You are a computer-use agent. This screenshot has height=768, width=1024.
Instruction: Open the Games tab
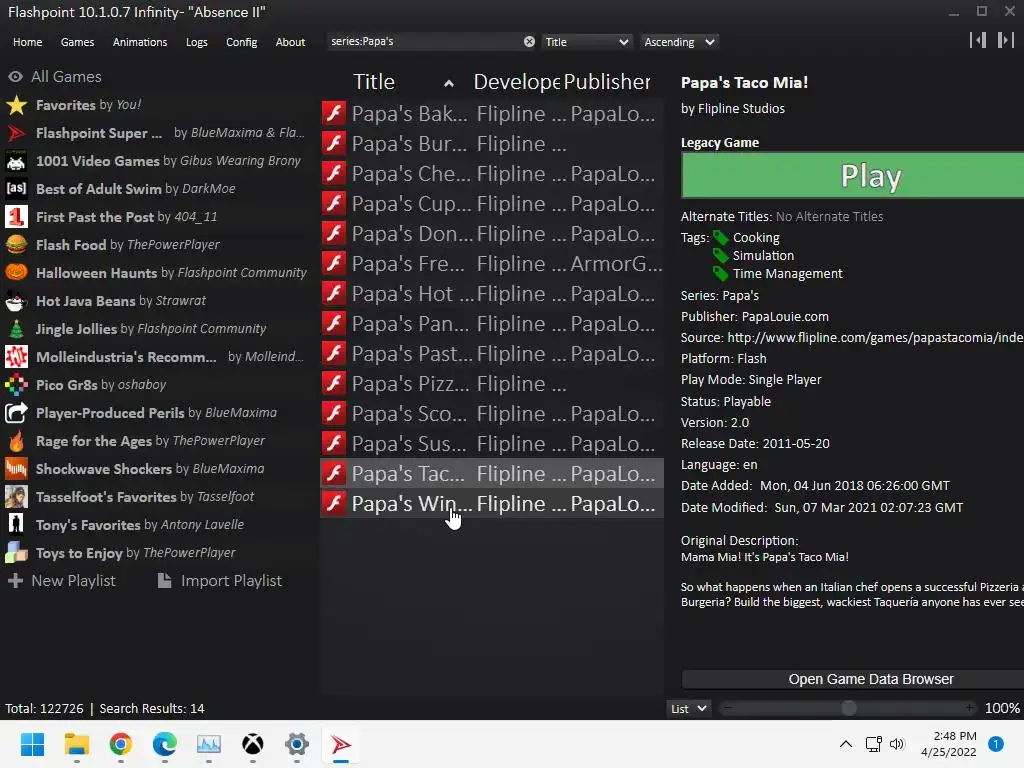[x=77, y=42]
